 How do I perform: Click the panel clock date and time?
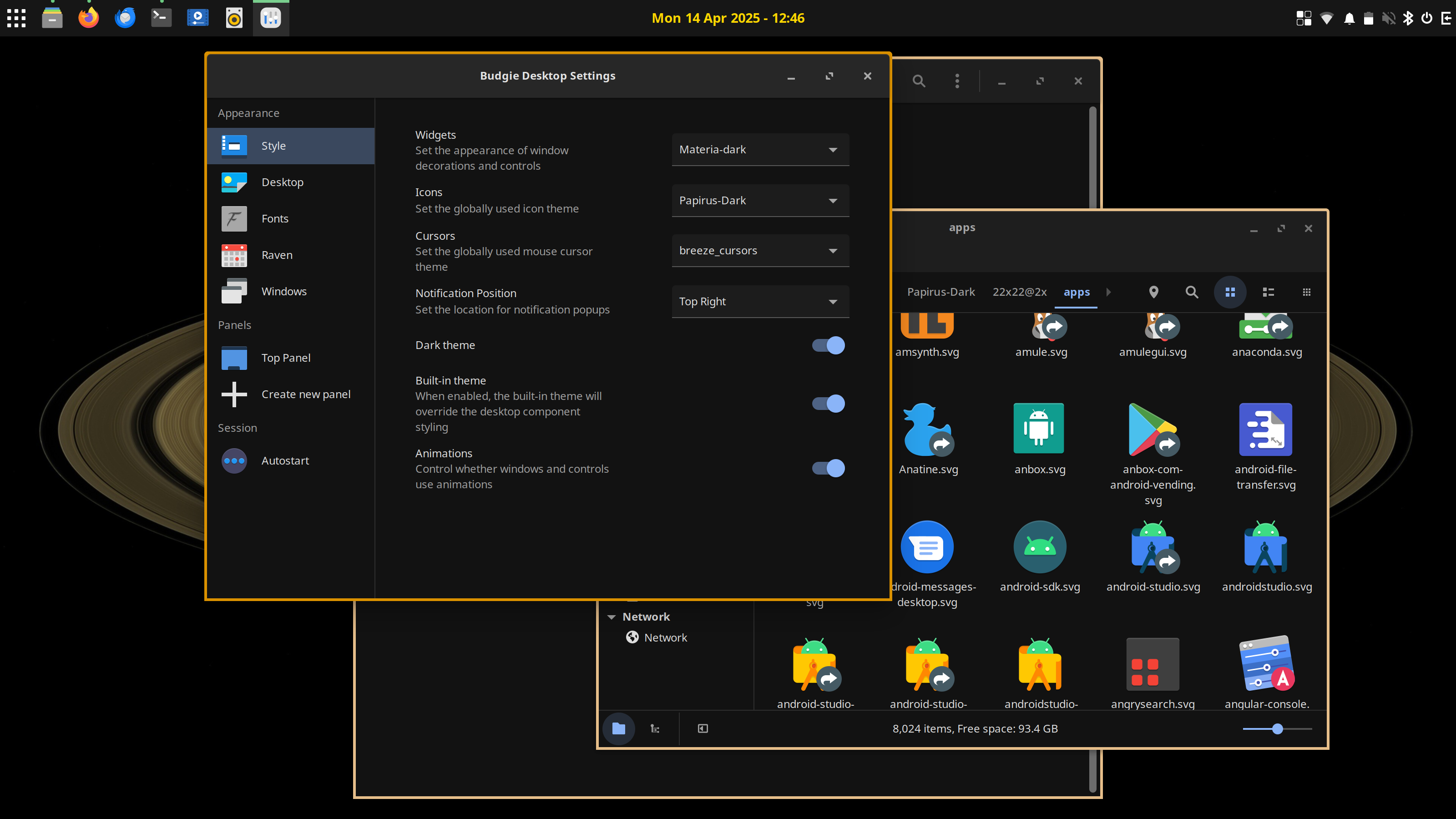(728, 18)
